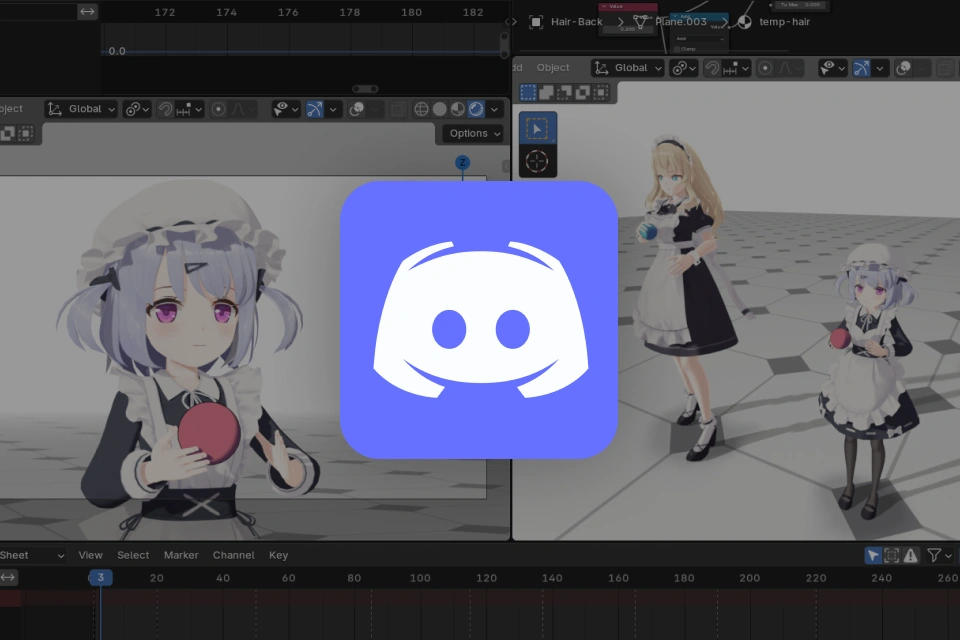The height and width of the screenshot is (640, 960).
Task: Open visibility and selectability dropdown in right viewport
Action: [x=833, y=68]
